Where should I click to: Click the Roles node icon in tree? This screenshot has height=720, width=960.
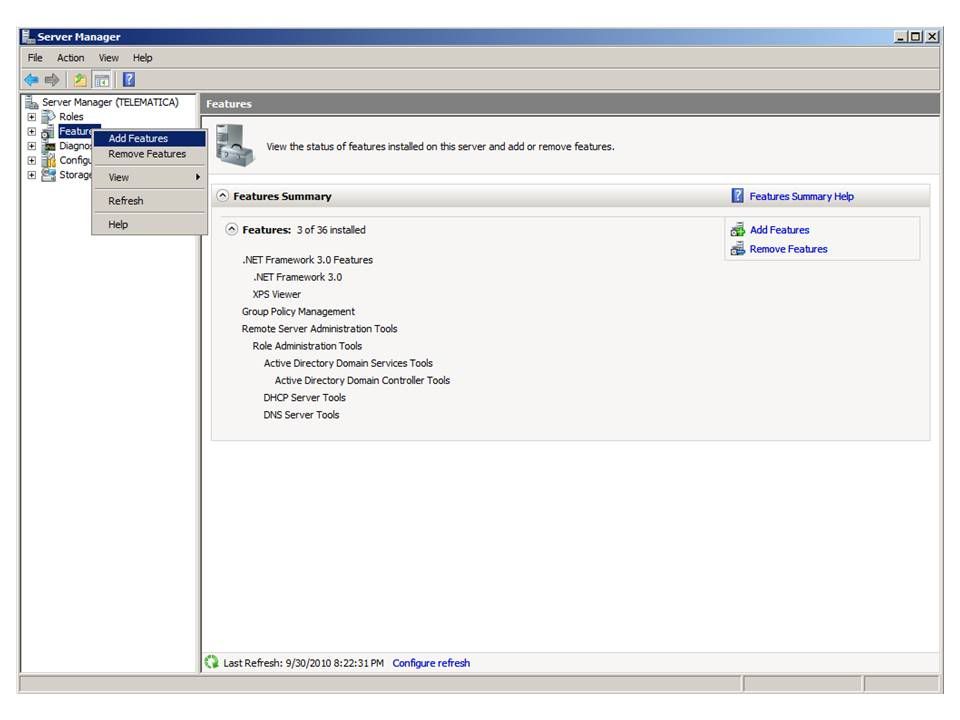coord(48,117)
